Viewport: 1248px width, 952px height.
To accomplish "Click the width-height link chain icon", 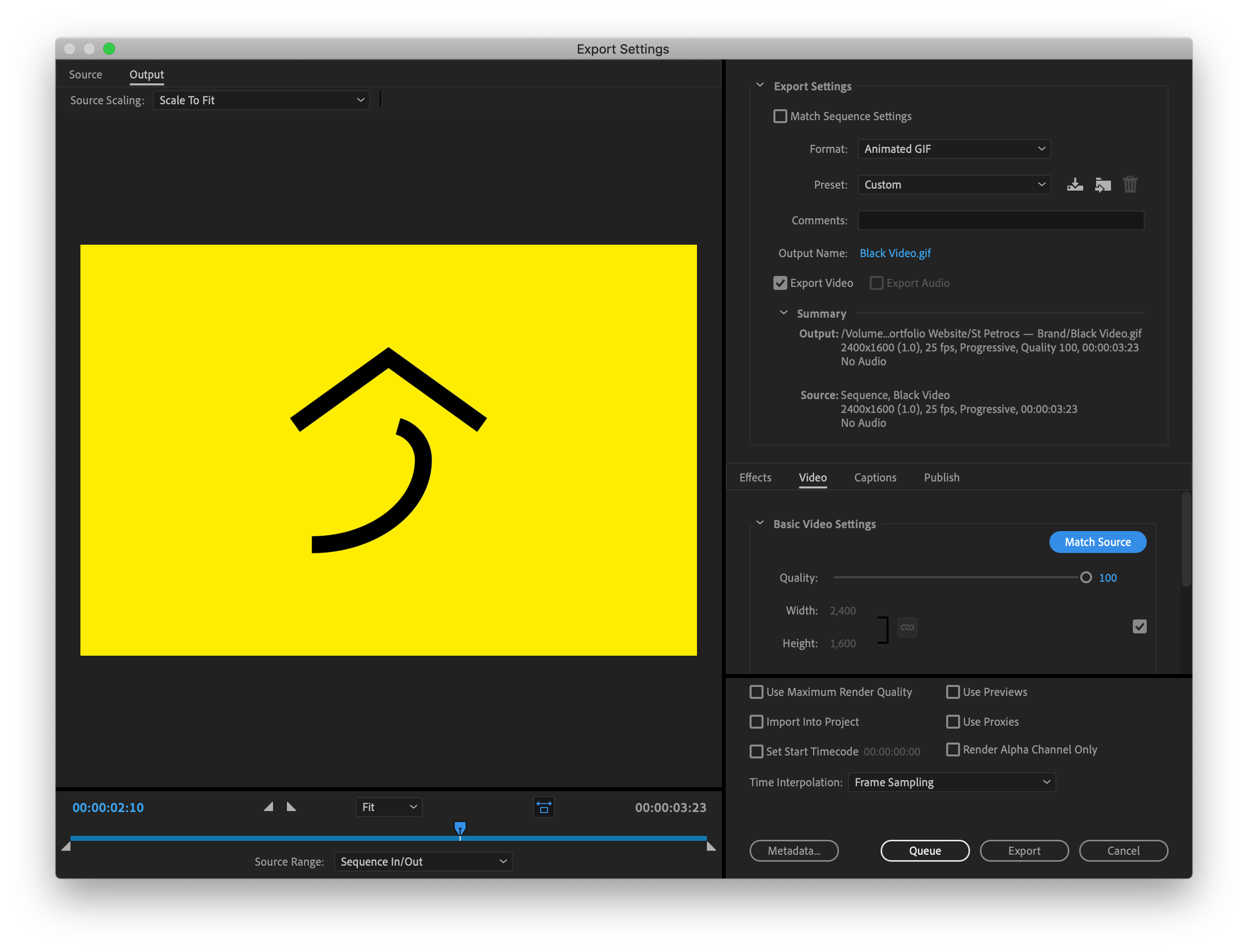I will (x=907, y=627).
